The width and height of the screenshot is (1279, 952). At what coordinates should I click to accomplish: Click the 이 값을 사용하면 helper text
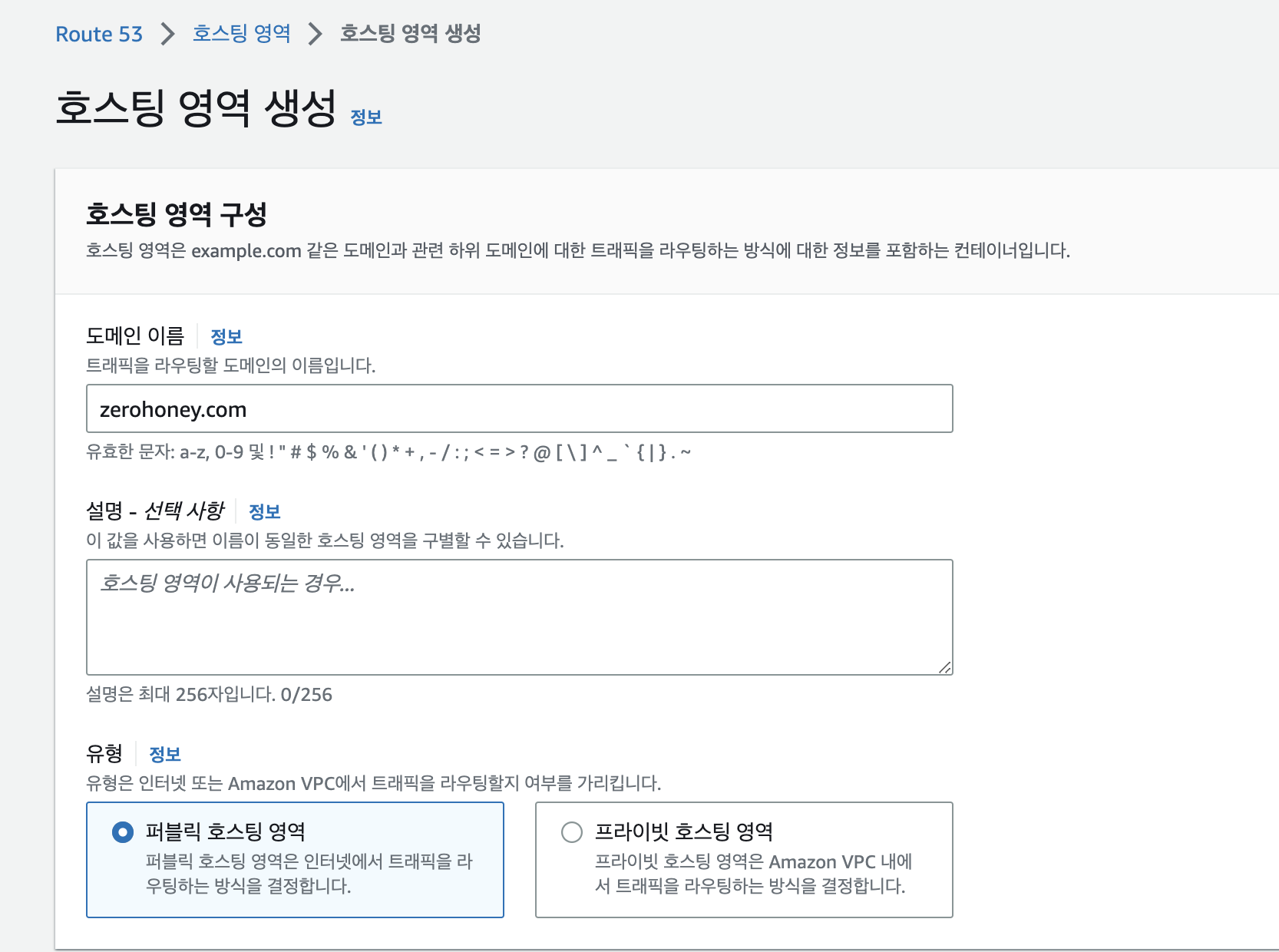pos(325,540)
